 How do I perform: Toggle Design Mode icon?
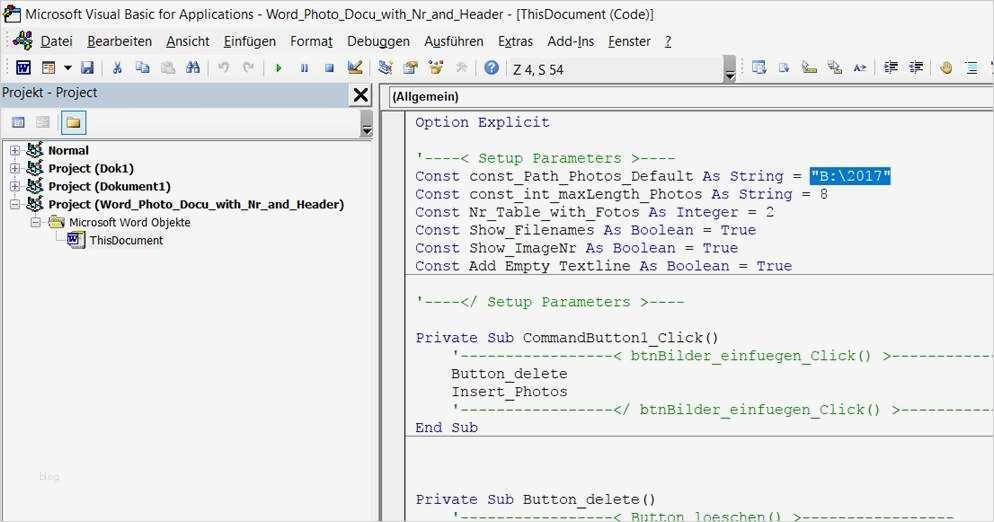coord(355,68)
